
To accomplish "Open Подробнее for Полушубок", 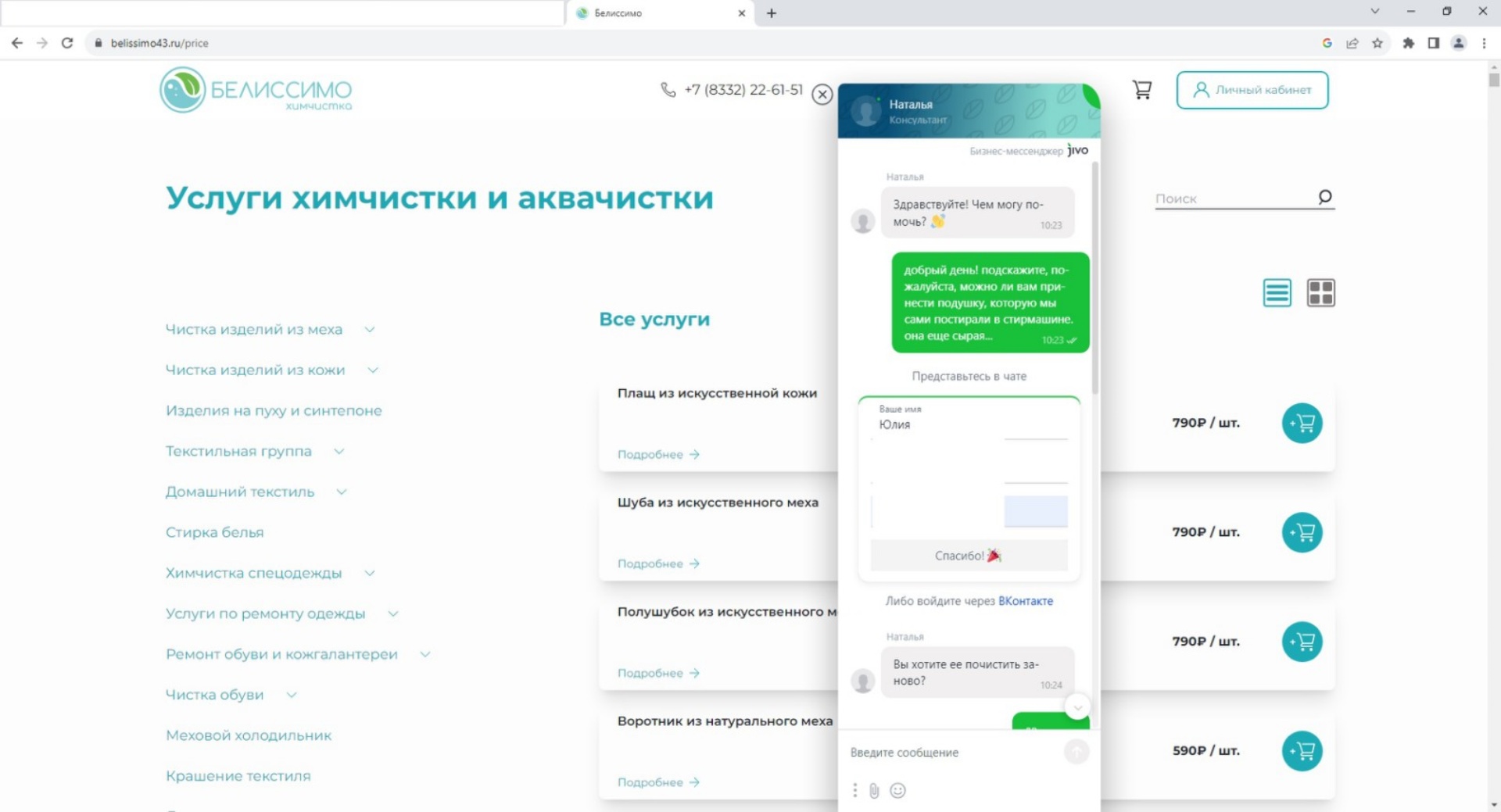I will (658, 674).
